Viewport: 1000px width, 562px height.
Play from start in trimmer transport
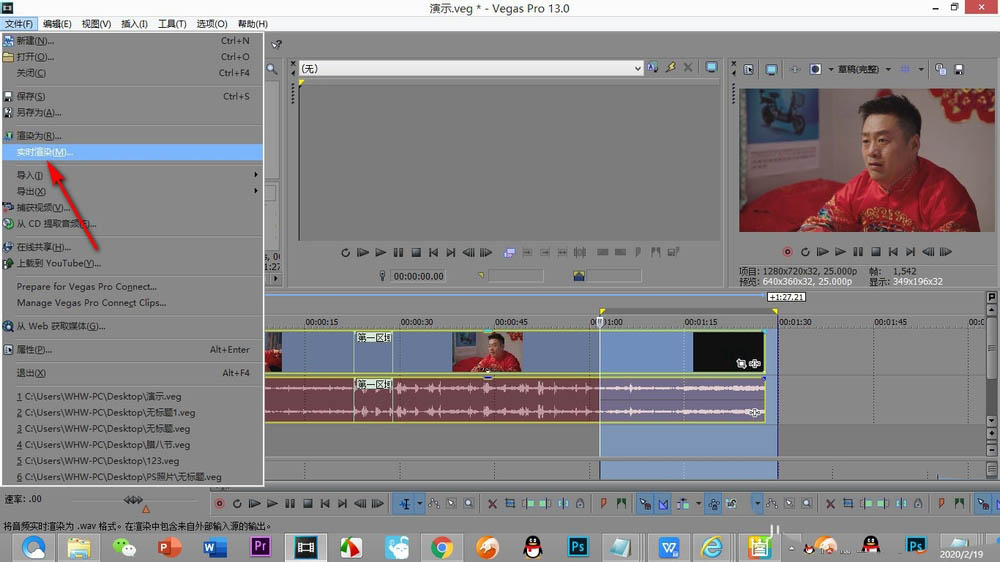(x=363, y=253)
